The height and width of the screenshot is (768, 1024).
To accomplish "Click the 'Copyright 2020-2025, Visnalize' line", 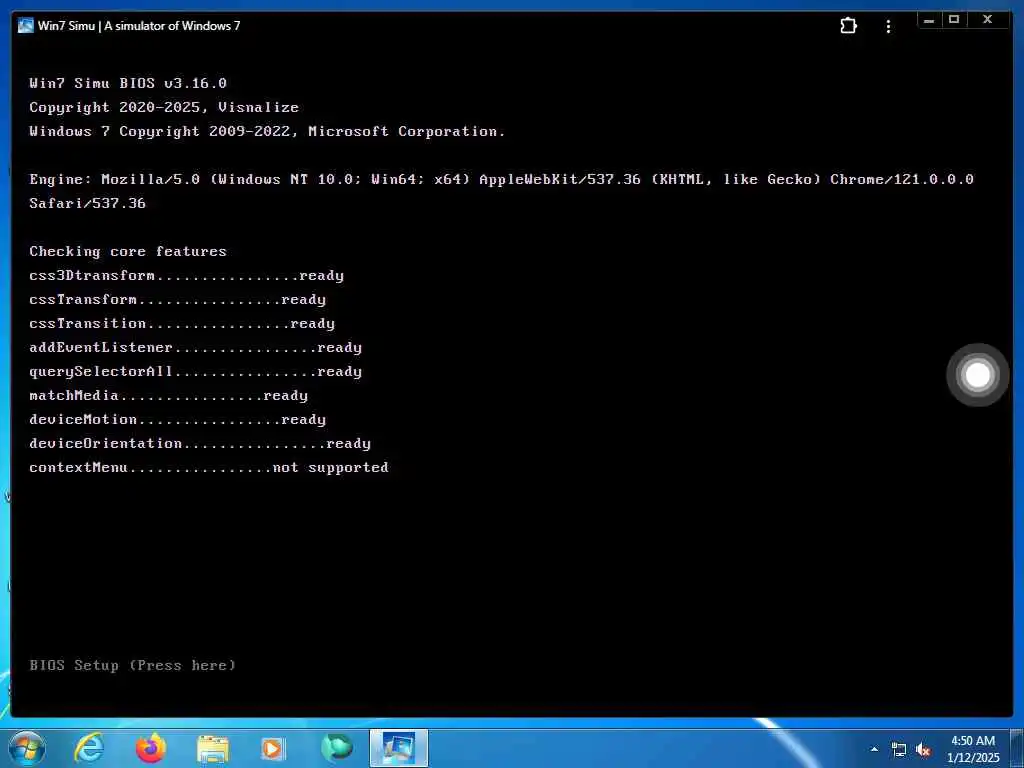I will tap(164, 107).
